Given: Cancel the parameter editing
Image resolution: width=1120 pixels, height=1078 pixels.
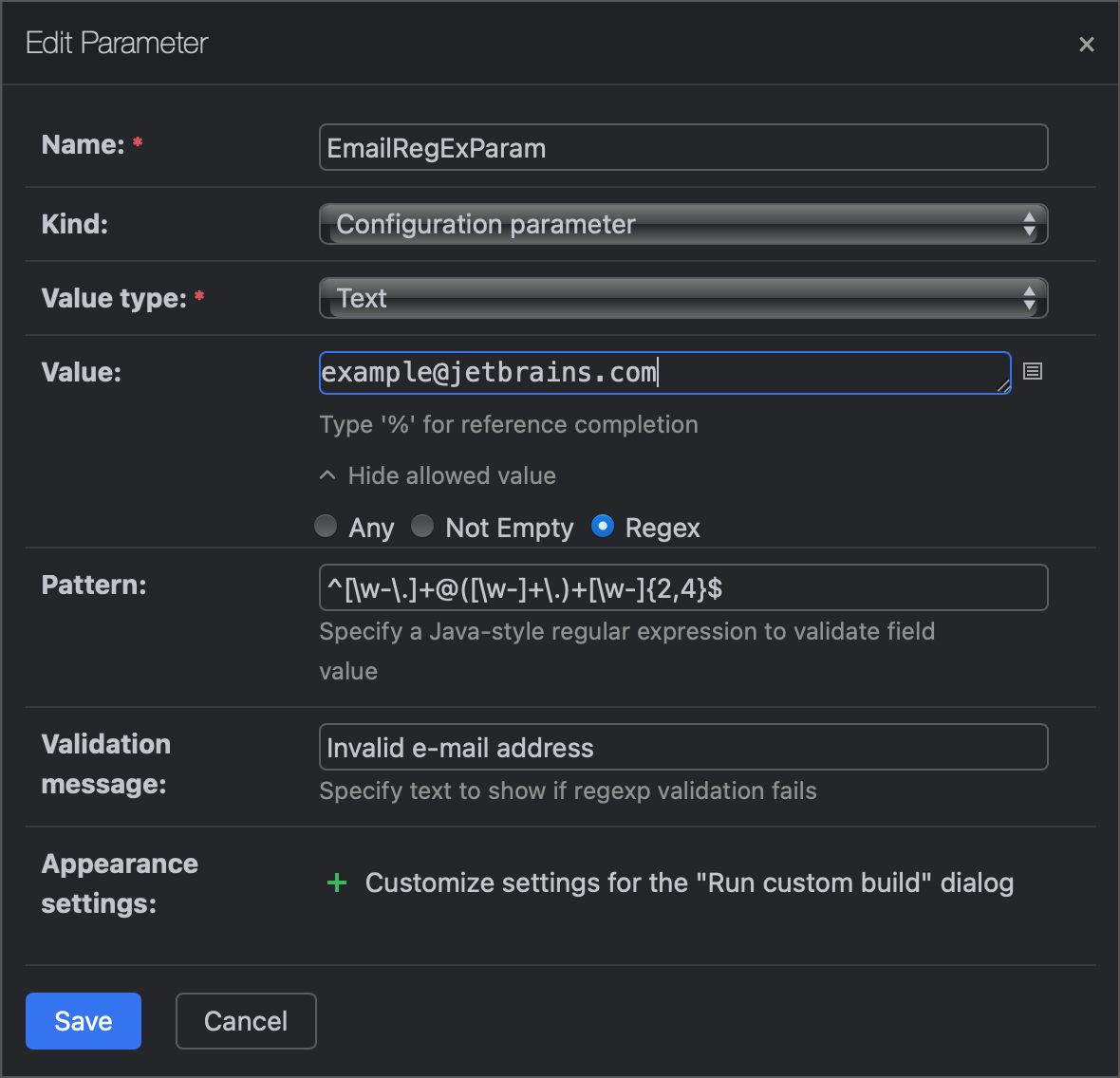Looking at the screenshot, I should 246,1020.
